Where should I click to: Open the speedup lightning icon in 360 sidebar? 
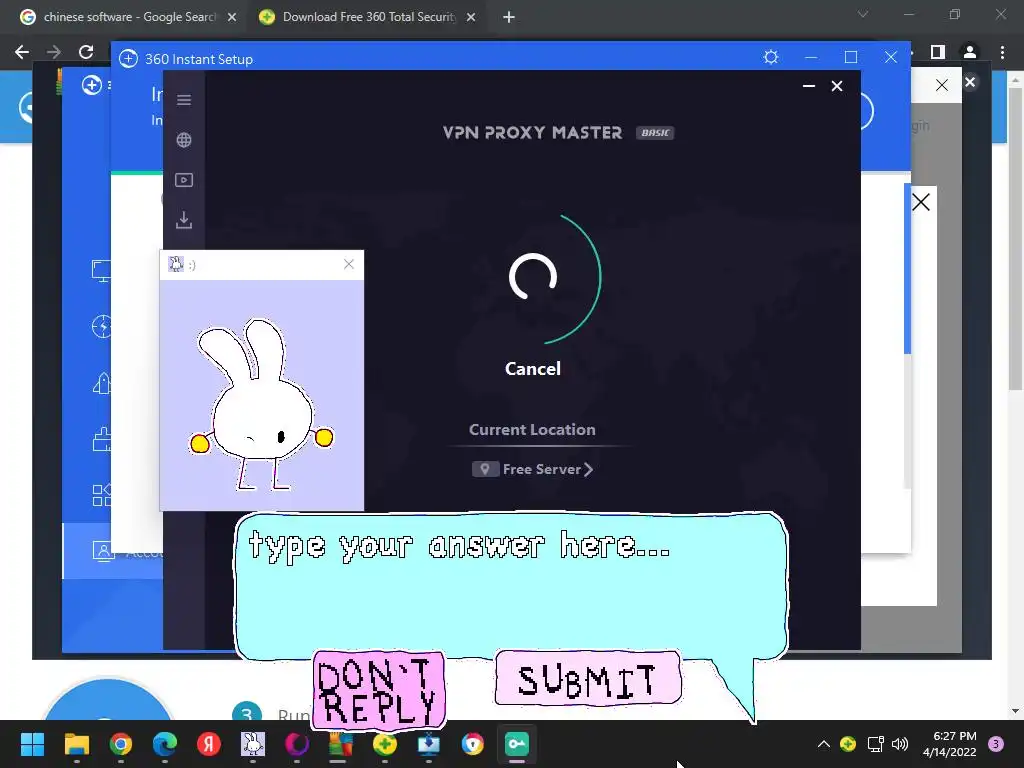pyautogui.click(x=101, y=326)
